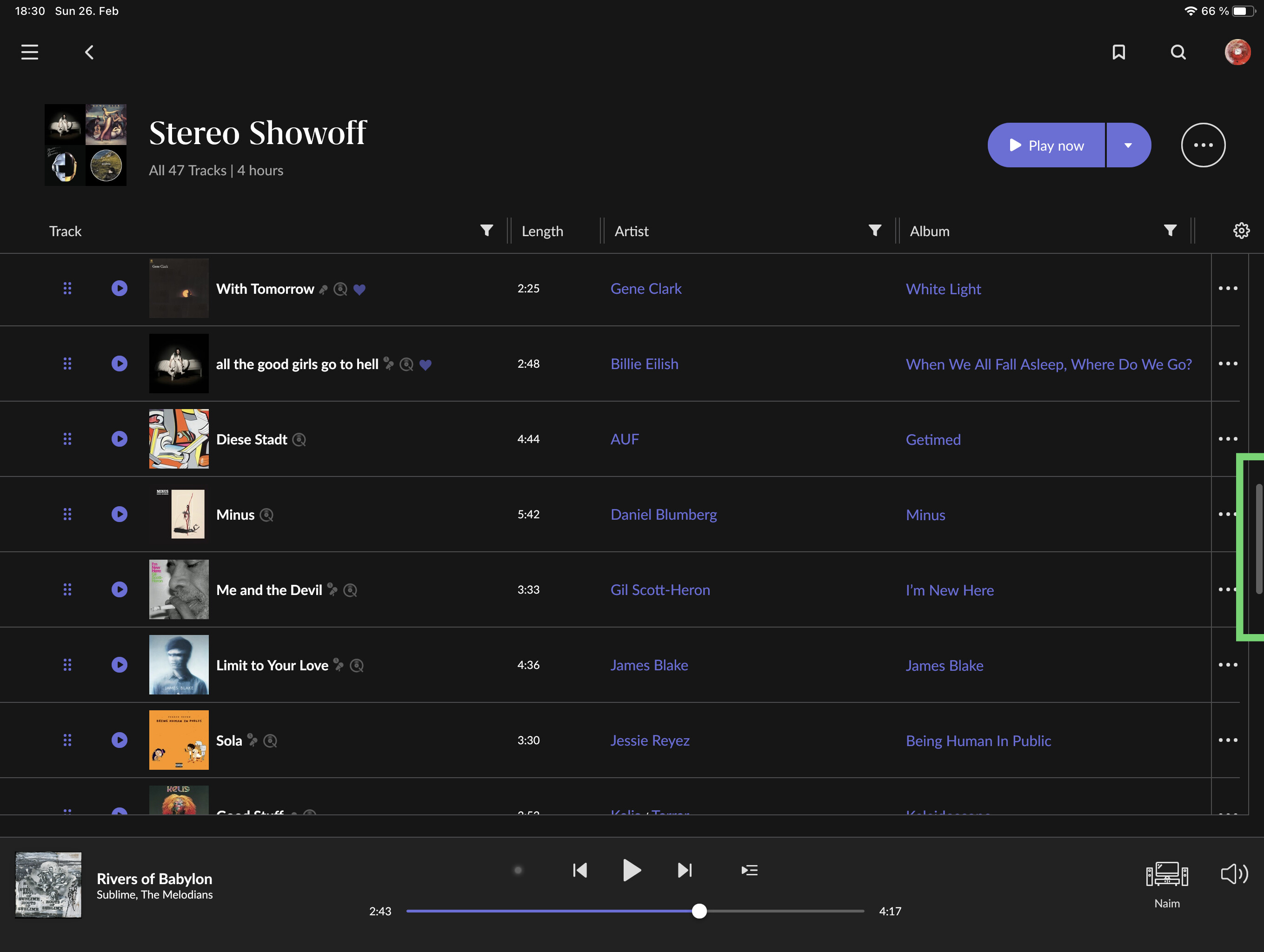The width and height of the screenshot is (1264, 952).
Task: Grab reorder handle for With Tomorrow
Action: (x=67, y=288)
